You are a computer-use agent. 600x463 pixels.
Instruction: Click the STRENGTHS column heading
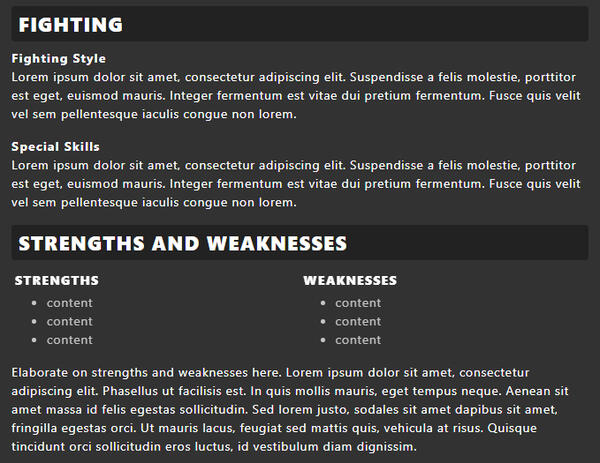(57, 280)
